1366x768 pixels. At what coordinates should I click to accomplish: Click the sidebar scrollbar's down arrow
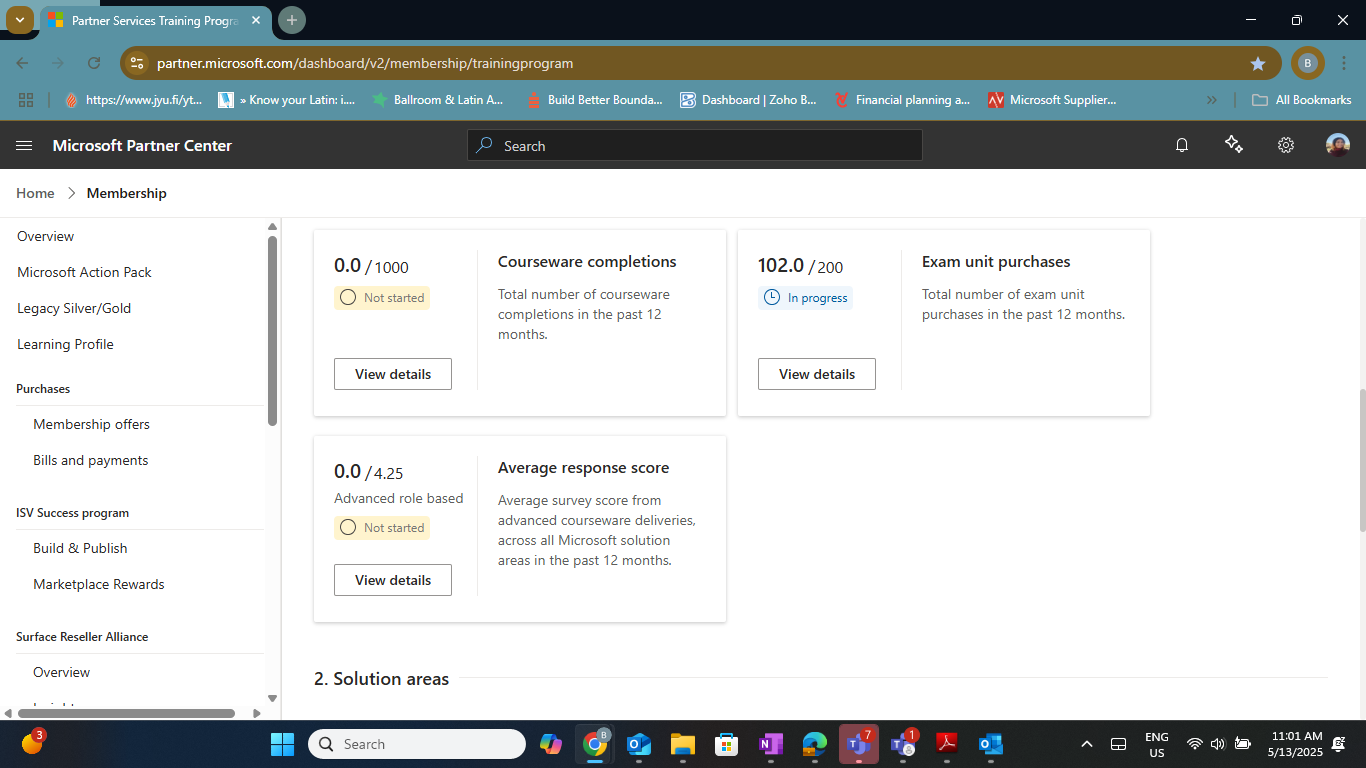tap(272, 699)
